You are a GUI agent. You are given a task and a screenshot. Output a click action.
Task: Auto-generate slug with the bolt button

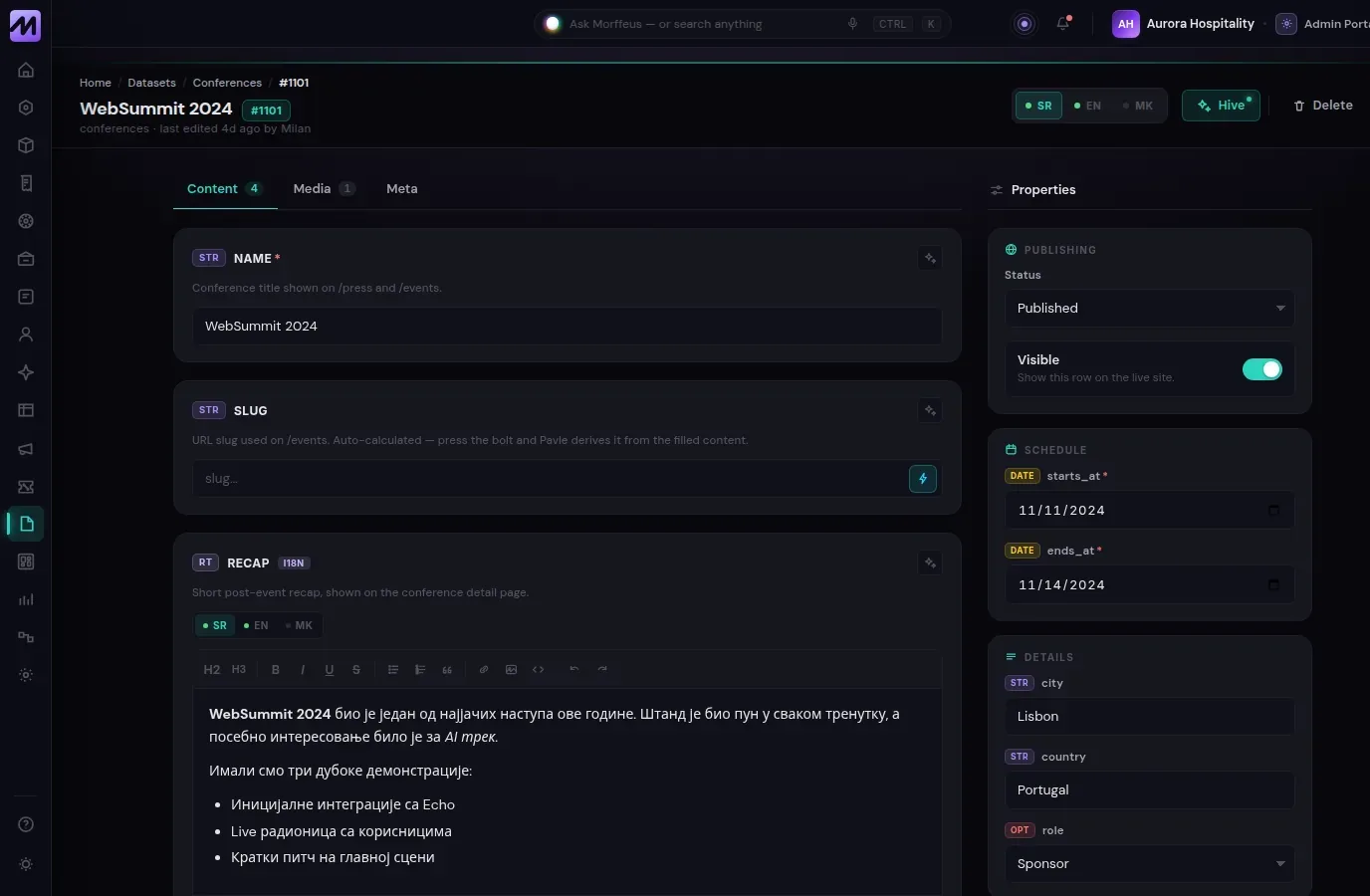click(x=923, y=479)
